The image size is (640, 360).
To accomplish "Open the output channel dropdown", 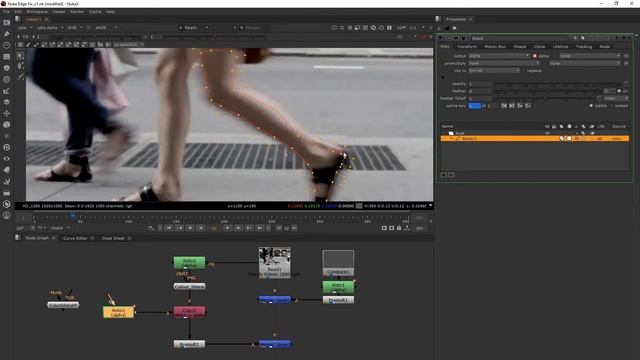I will click(499, 56).
